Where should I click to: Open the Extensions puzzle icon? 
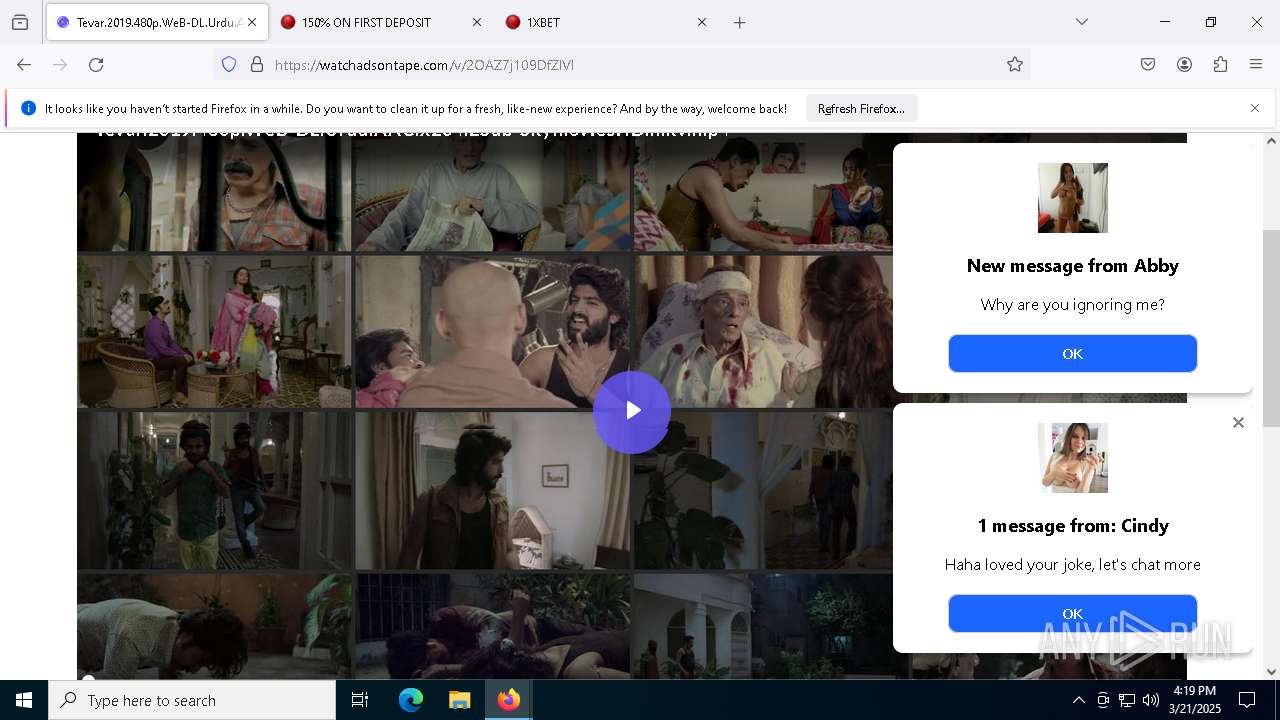coord(1220,64)
